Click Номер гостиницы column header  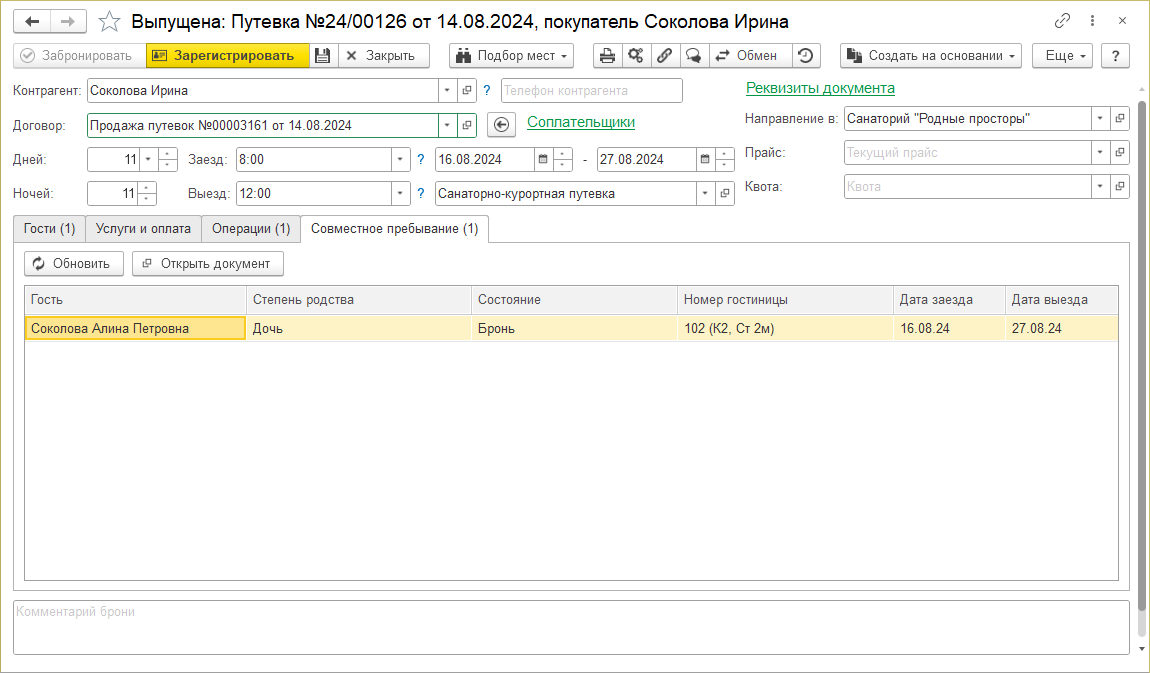785,300
